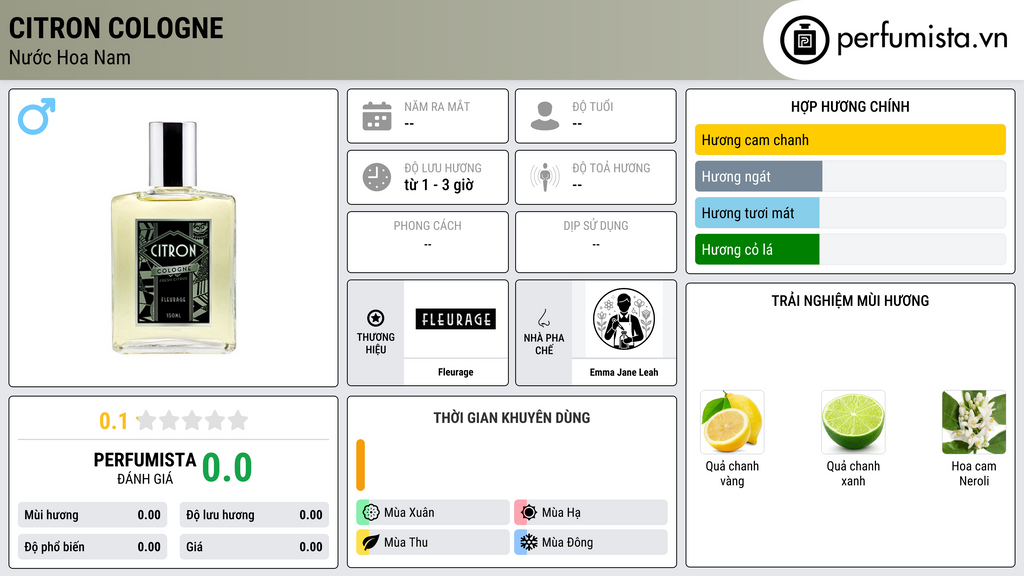Click the calendar icon for Năm ra mắt
The image size is (1024, 576).
377,116
